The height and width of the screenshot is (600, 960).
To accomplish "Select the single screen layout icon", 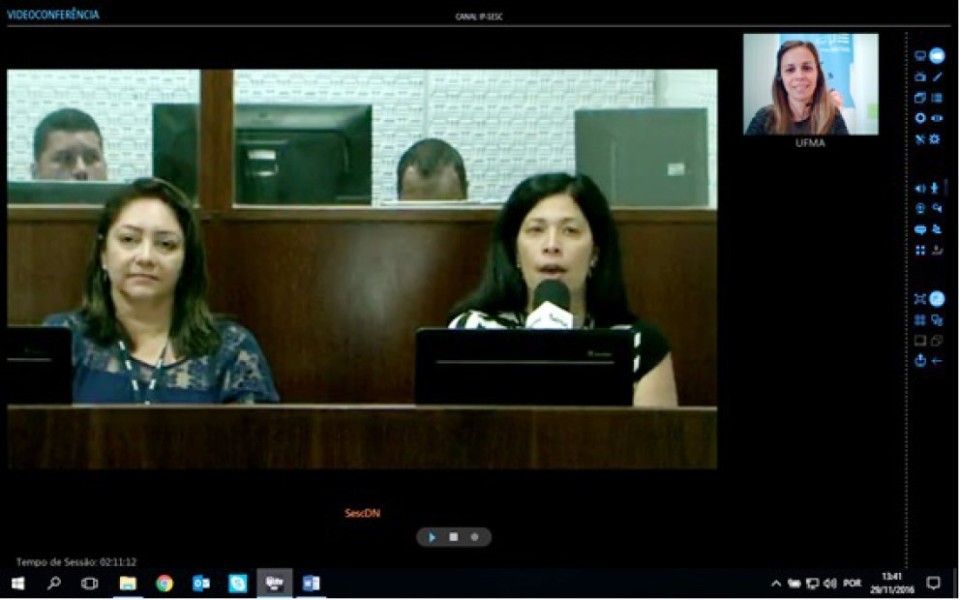I will (x=920, y=340).
